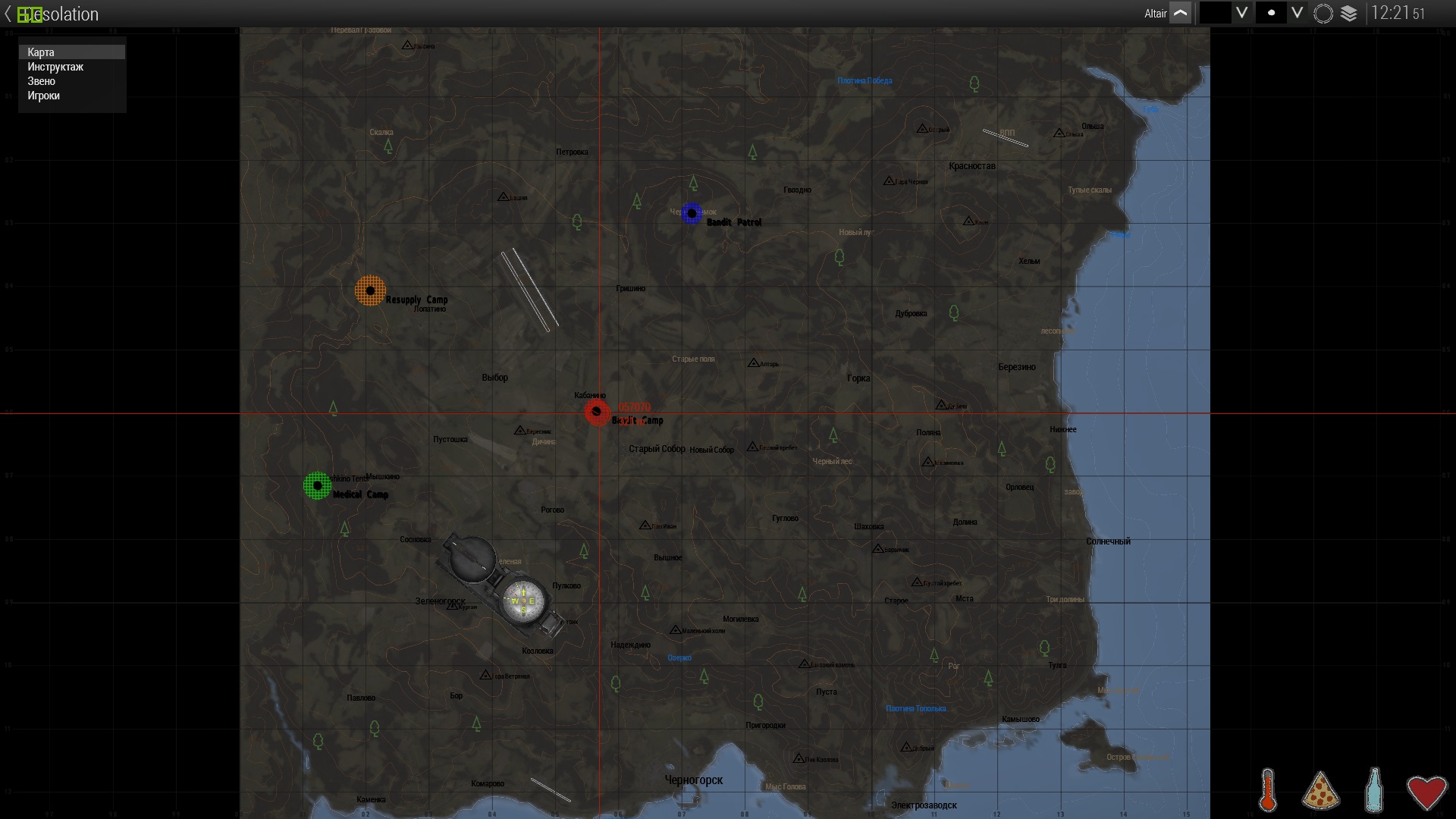The image size is (1456, 819).
Task: Click the Козловка village label
Action: click(538, 651)
